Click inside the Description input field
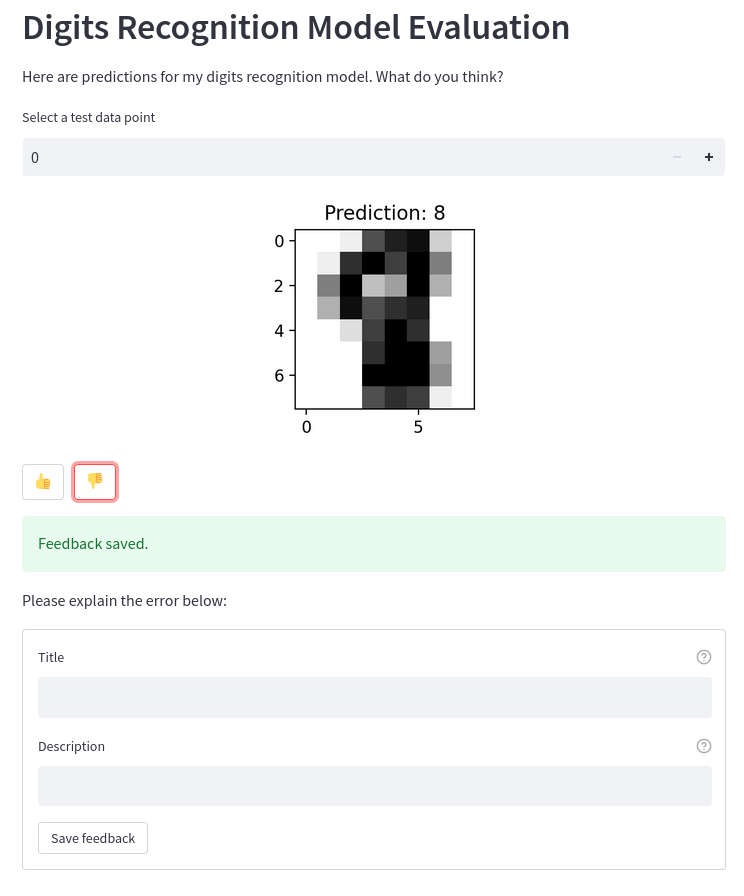The height and width of the screenshot is (896, 744). pyautogui.click(x=374, y=786)
